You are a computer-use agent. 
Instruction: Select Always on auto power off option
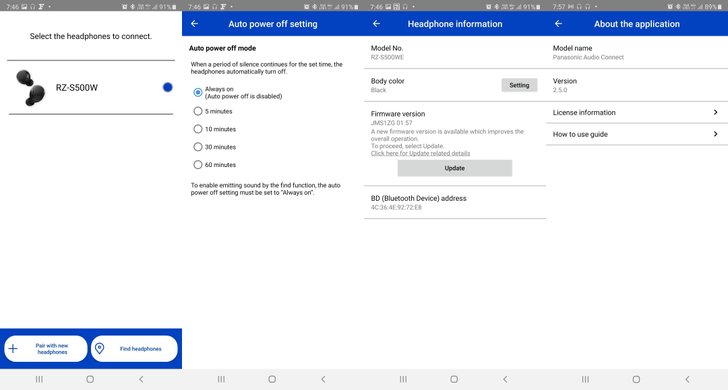point(198,92)
